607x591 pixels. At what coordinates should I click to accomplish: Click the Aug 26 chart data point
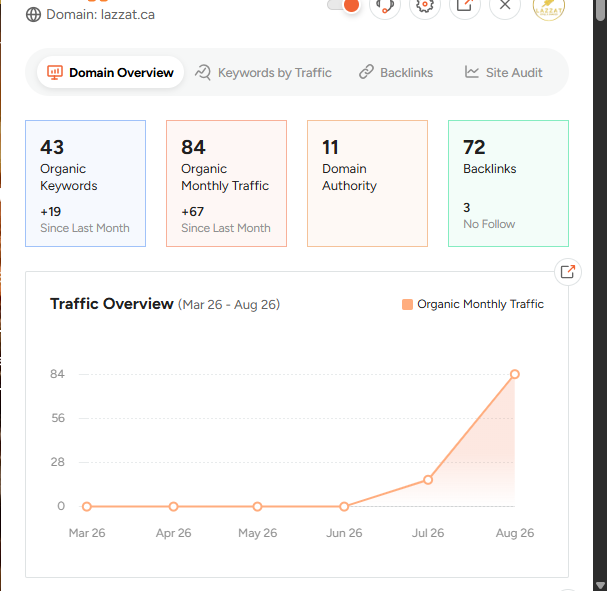(x=514, y=374)
